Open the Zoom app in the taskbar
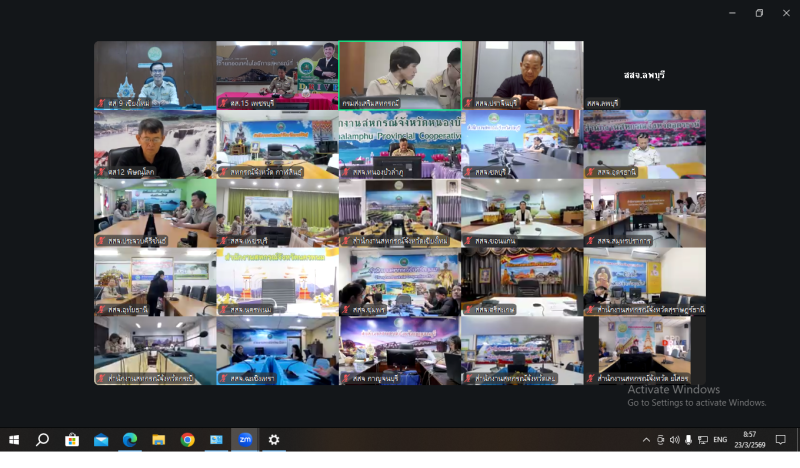Image resolution: width=800 pixels, height=468 pixels. point(245,439)
